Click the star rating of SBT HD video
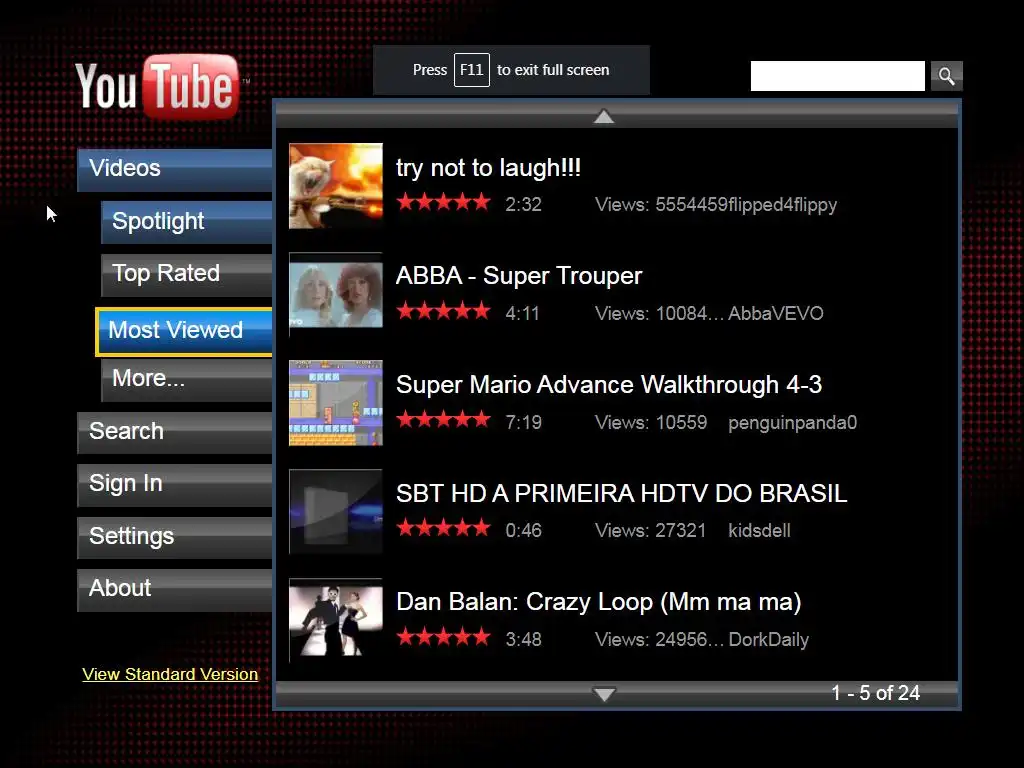Screen dimensions: 1024x768 [x=444, y=528]
